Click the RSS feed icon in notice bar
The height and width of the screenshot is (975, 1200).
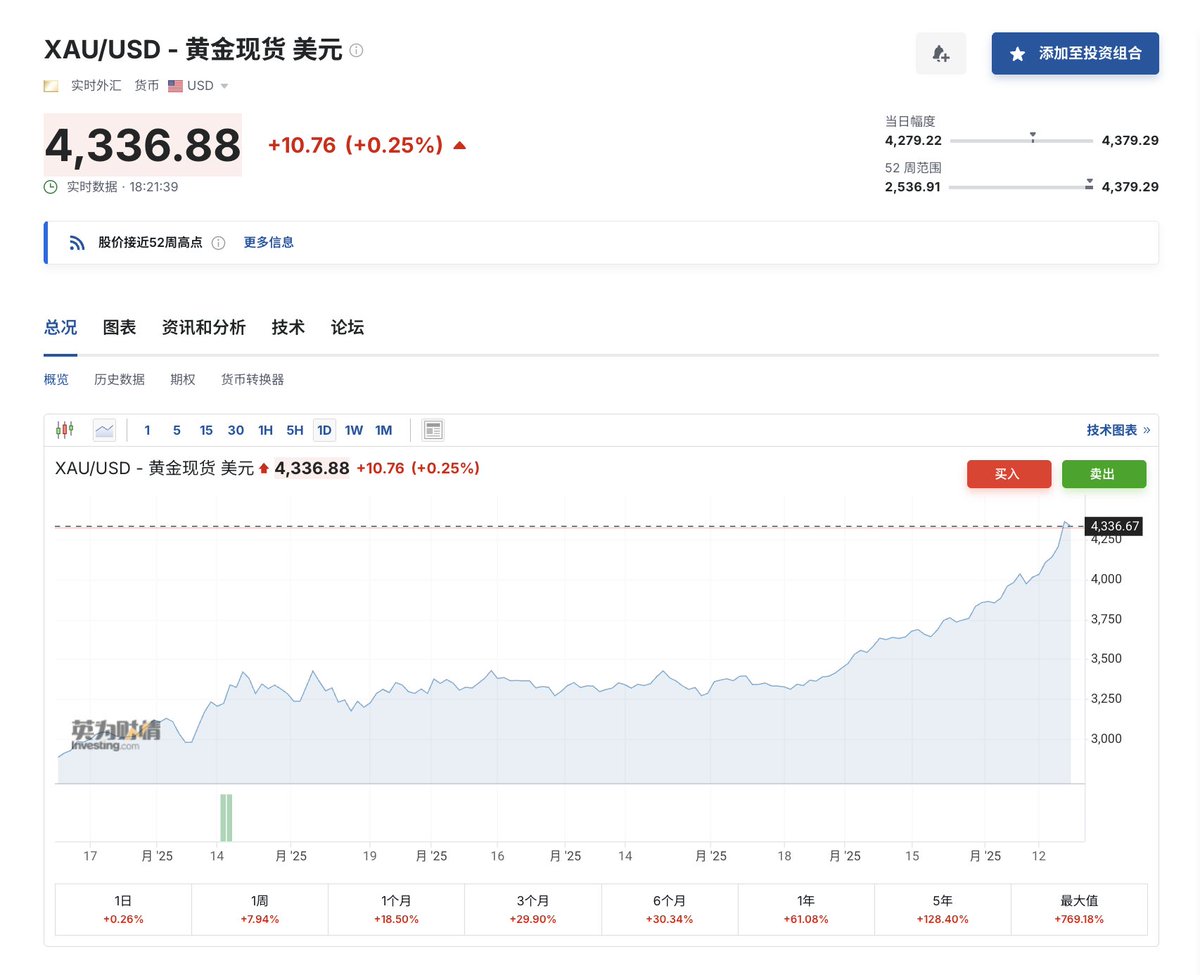click(x=77, y=243)
